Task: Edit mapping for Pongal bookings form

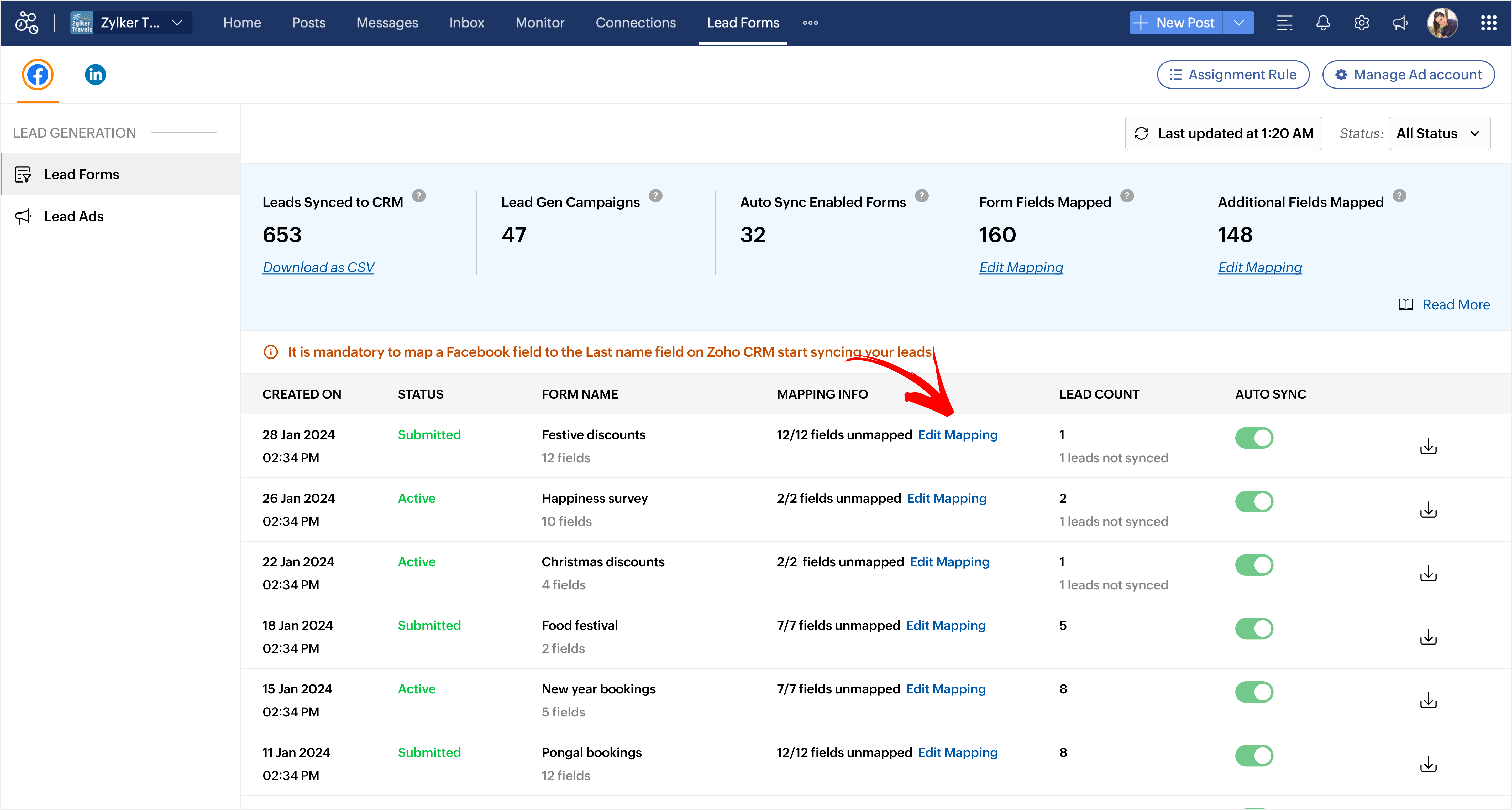Action: 957,752
